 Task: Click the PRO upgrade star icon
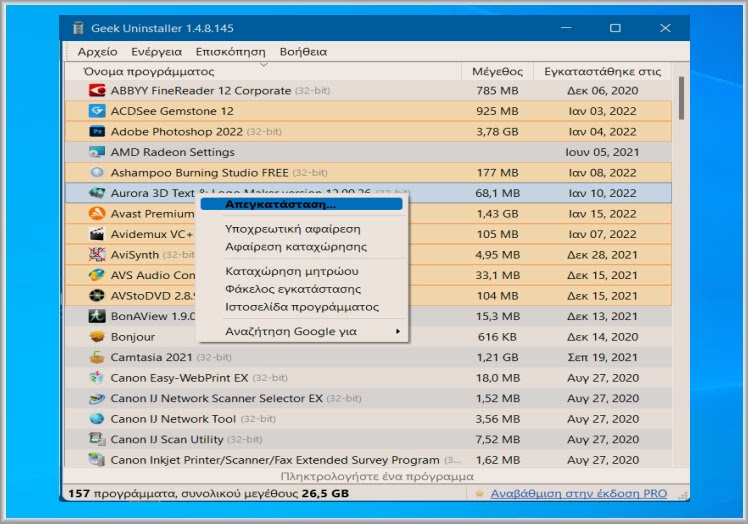479,493
